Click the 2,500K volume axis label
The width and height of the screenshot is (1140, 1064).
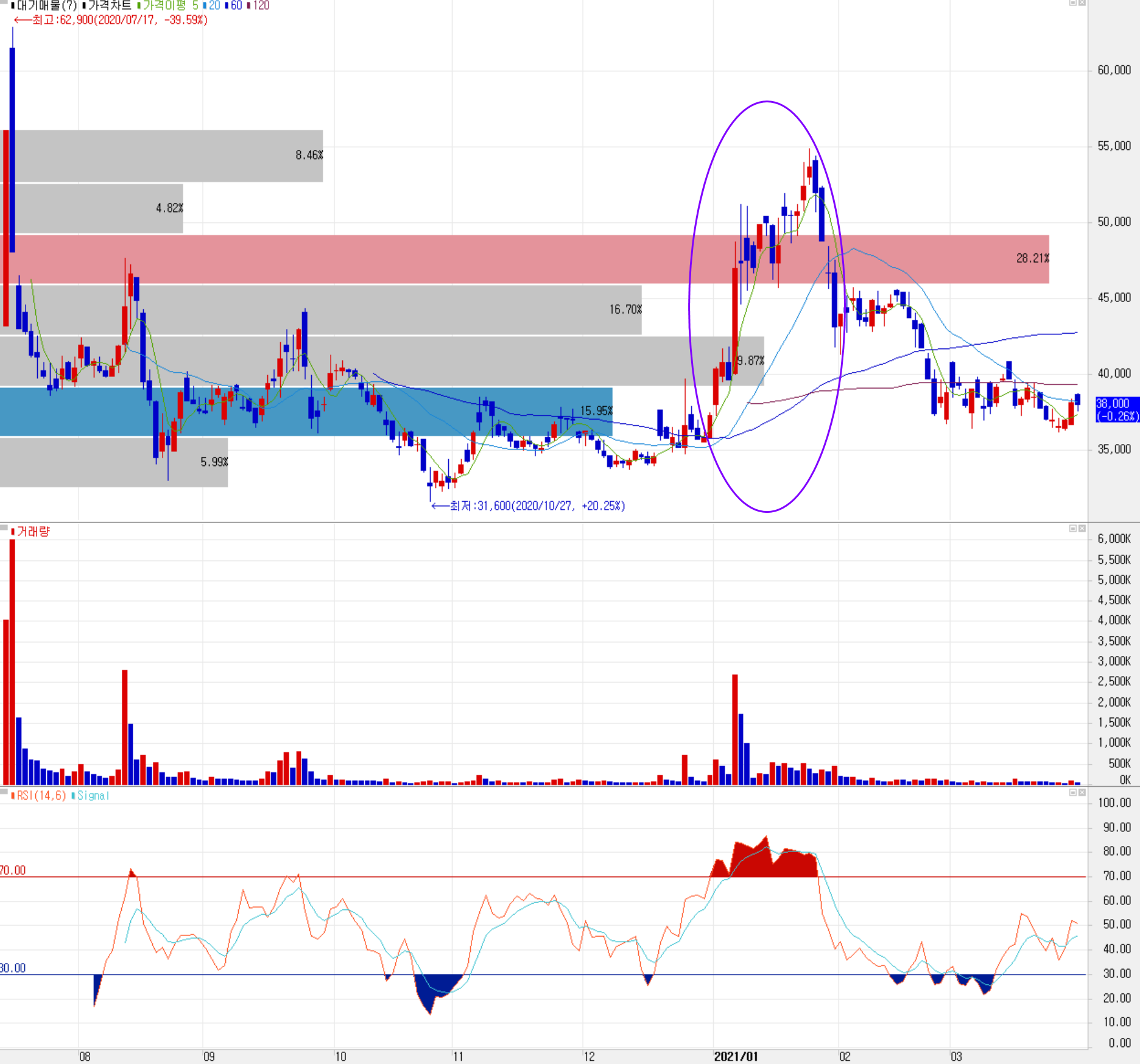(x=1114, y=682)
